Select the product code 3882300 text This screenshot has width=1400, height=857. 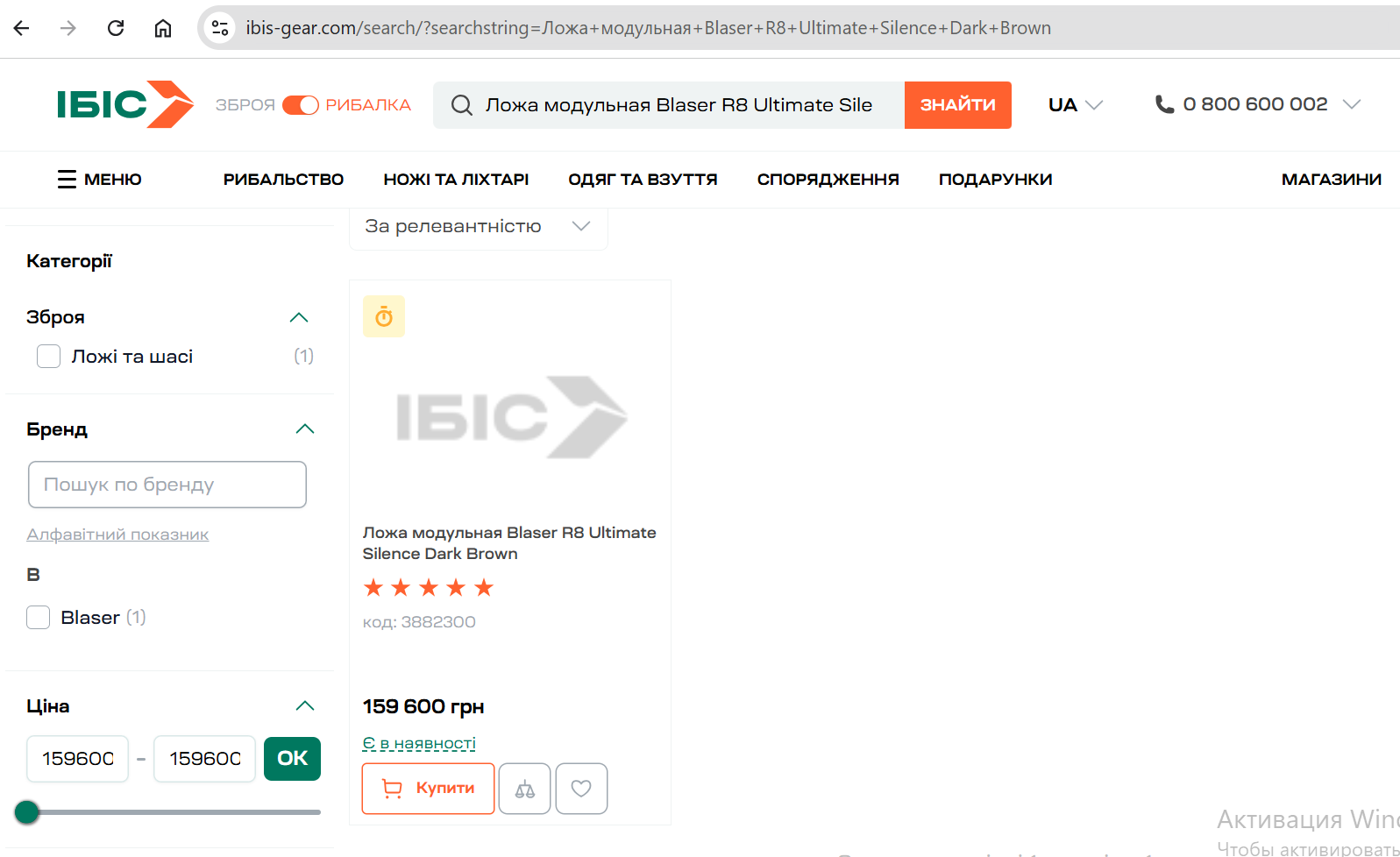point(438,622)
